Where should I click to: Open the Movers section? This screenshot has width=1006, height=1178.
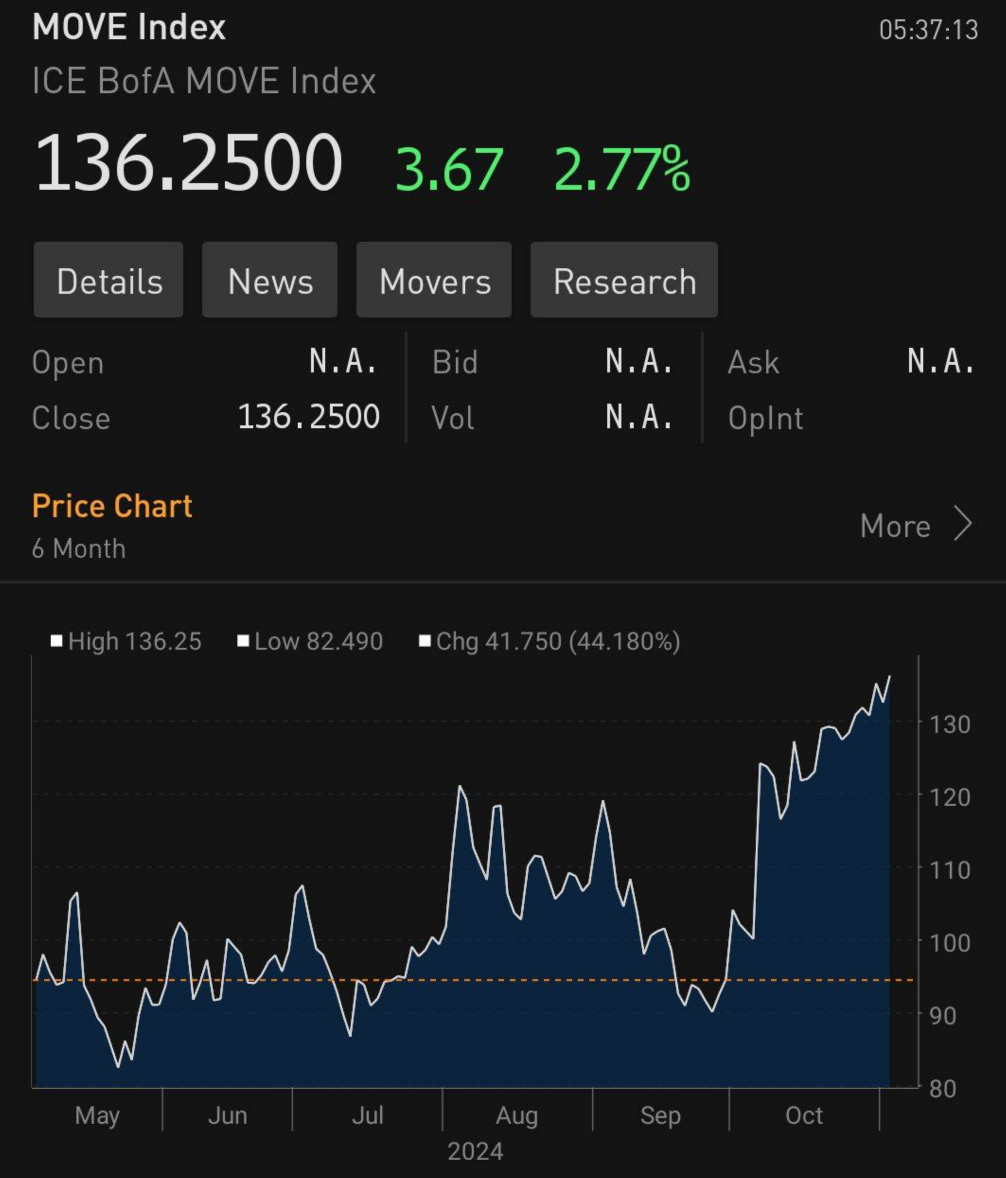click(x=434, y=279)
